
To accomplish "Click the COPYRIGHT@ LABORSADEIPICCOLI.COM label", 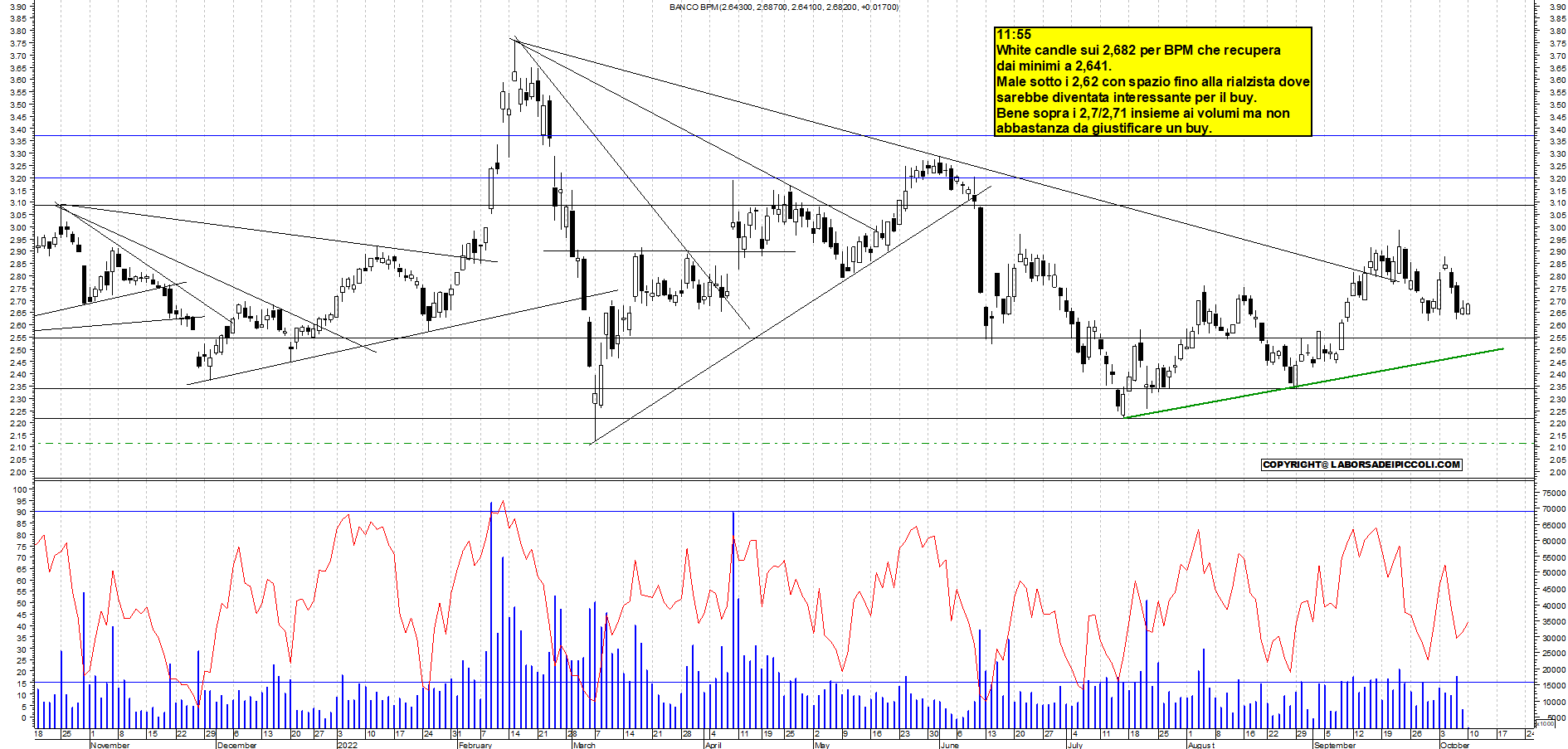I will (x=1361, y=464).
